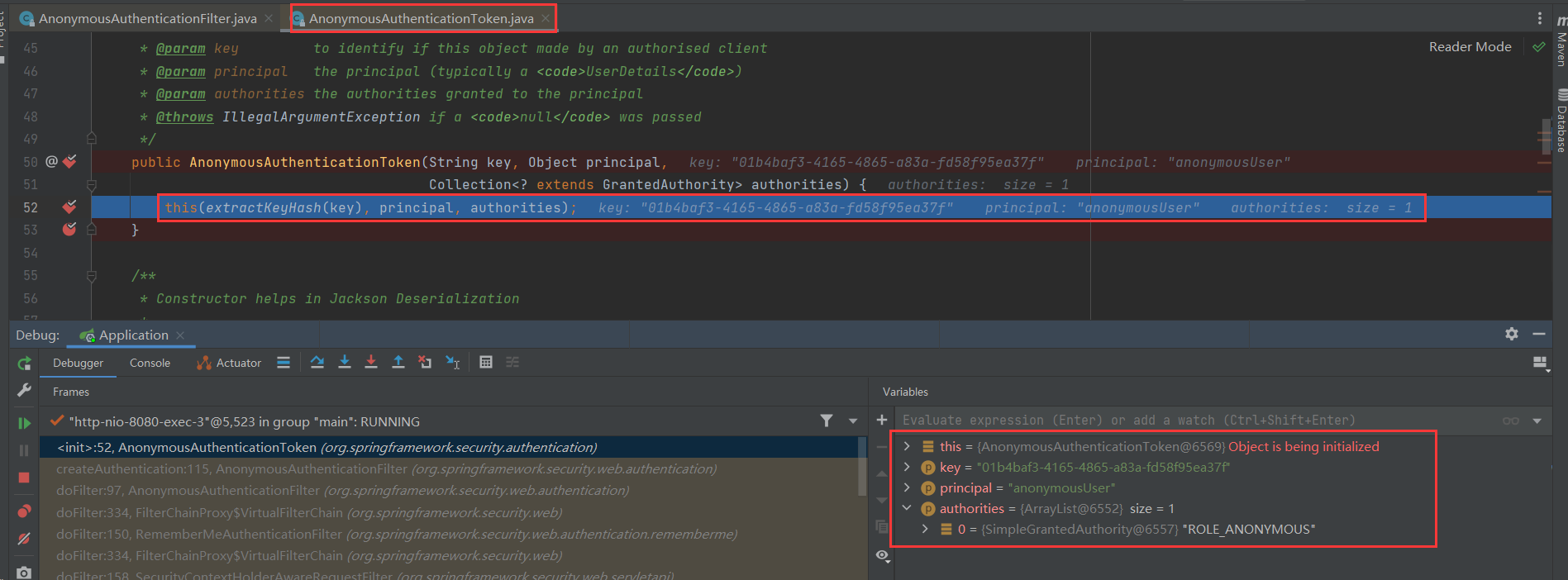This screenshot has width=1568, height=580.
Task: Click the Rerun Application debug icon
Action: (24, 364)
